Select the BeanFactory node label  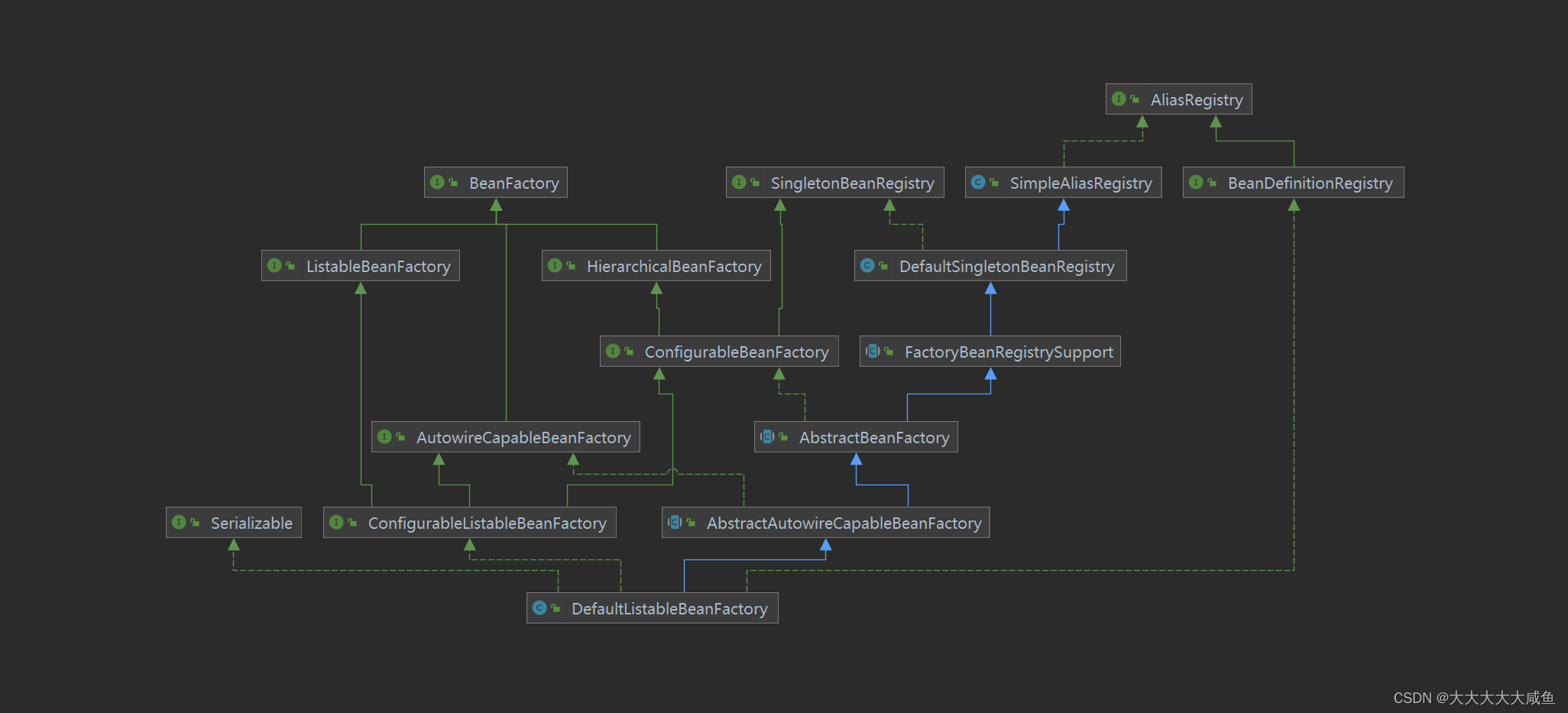(514, 183)
